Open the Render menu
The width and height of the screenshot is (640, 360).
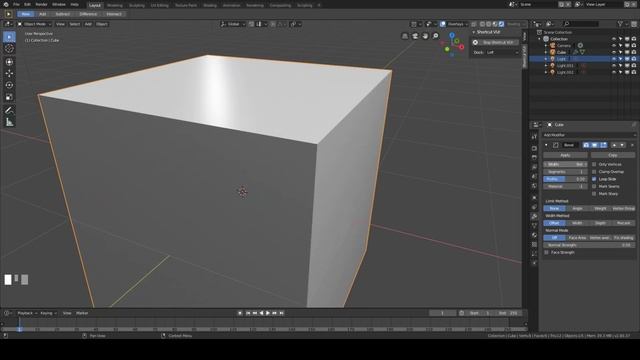point(41,4)
